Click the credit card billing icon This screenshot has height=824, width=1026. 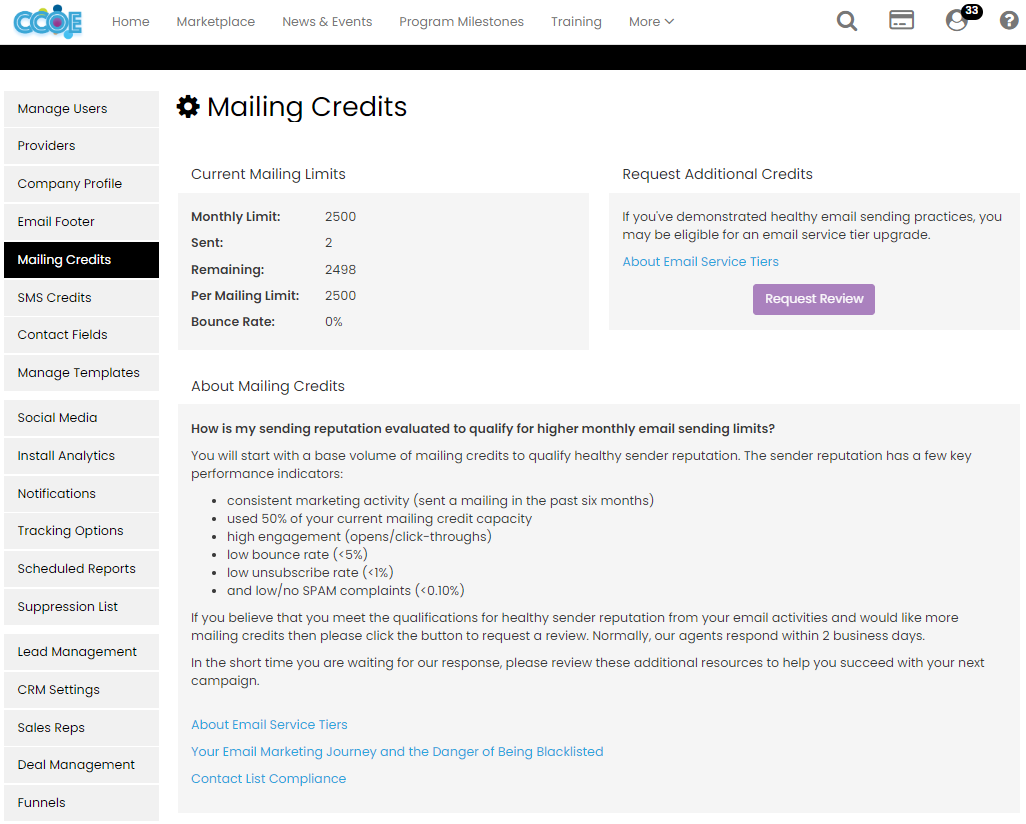point(901,19)
